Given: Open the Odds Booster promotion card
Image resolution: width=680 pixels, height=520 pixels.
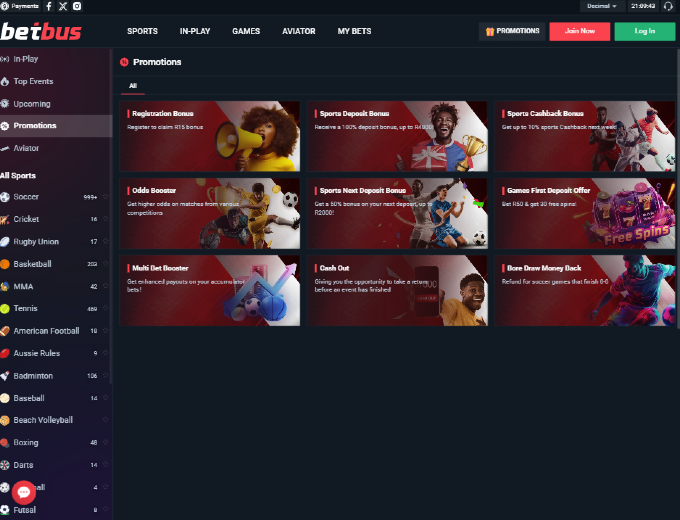Looking at the screenshot, I should coord(209,213).
